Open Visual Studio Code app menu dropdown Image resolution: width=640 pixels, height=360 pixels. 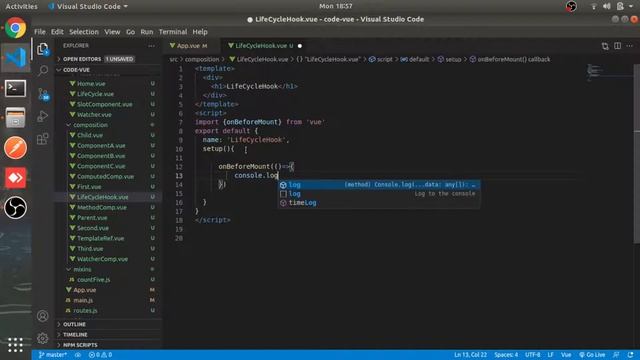click(88, 6)
